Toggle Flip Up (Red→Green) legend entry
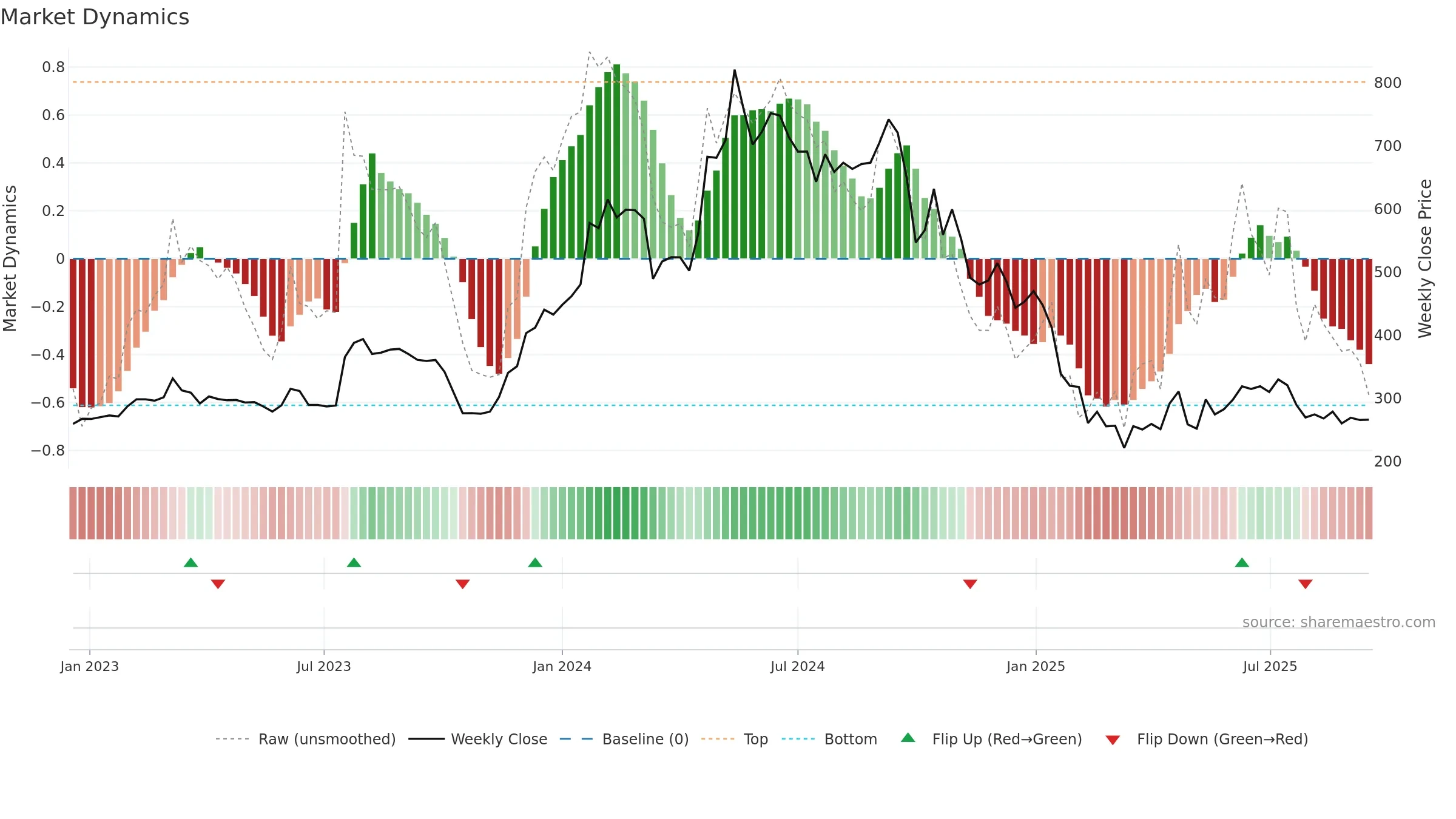Screen dimensions: 1456x819 point(991,739)
